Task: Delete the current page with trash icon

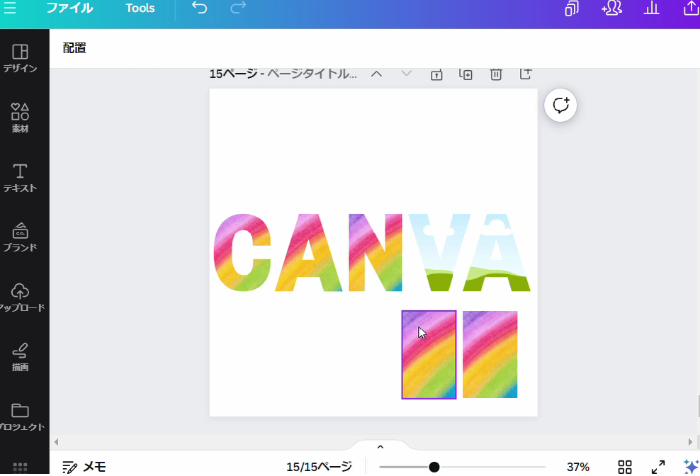Action: coord(496,74)
